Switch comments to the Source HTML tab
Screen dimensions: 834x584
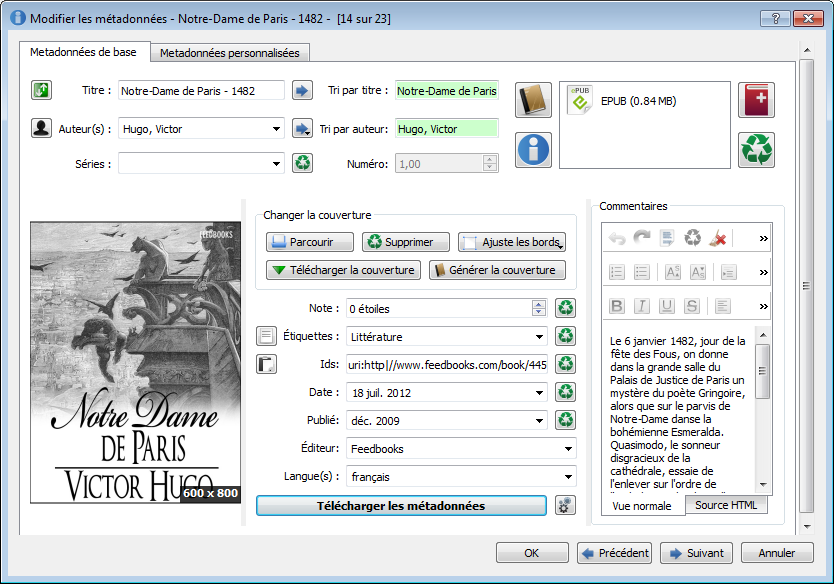click(x=726, y=506)
